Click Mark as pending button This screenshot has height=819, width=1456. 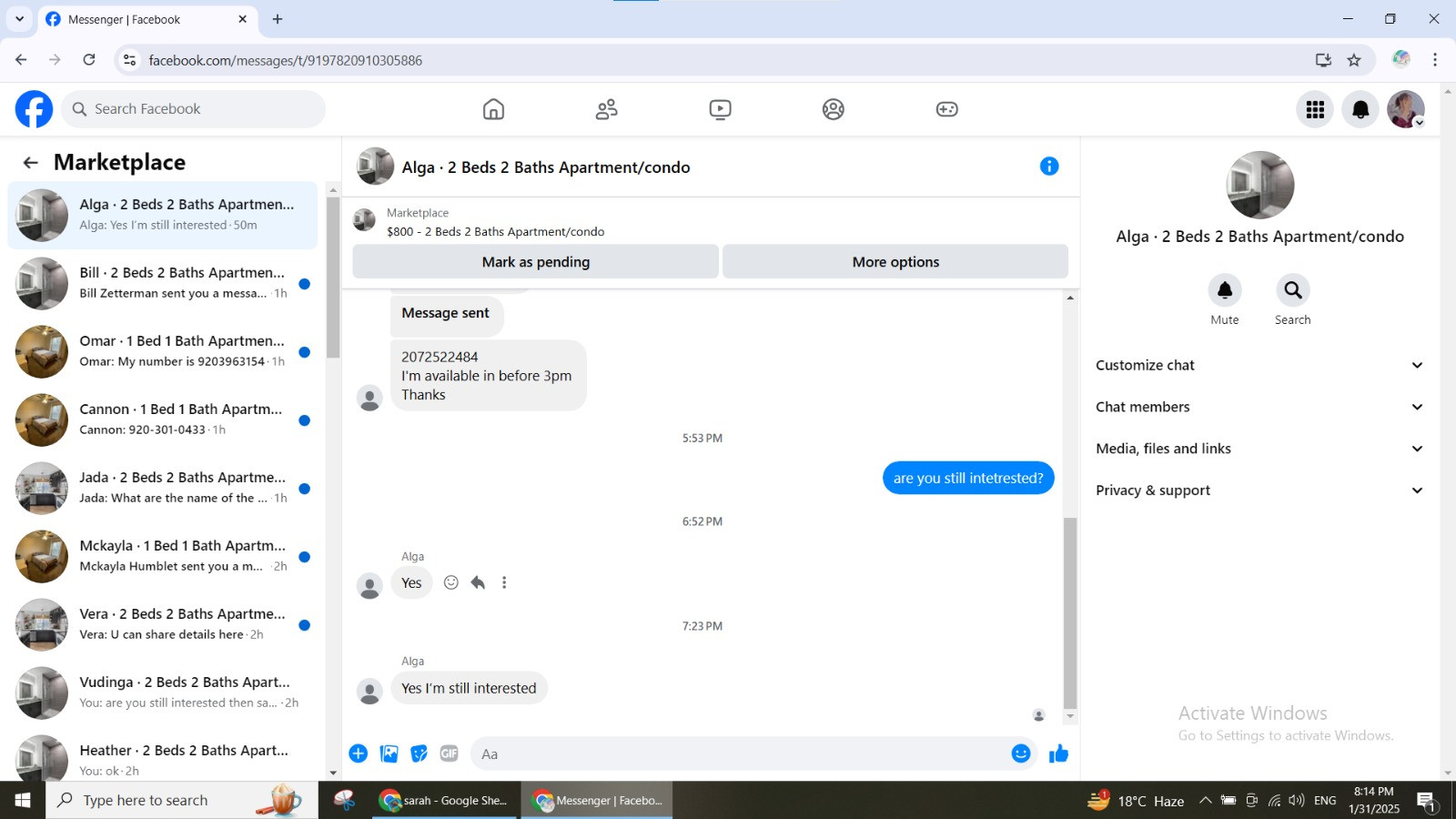[x=536, y=262]
